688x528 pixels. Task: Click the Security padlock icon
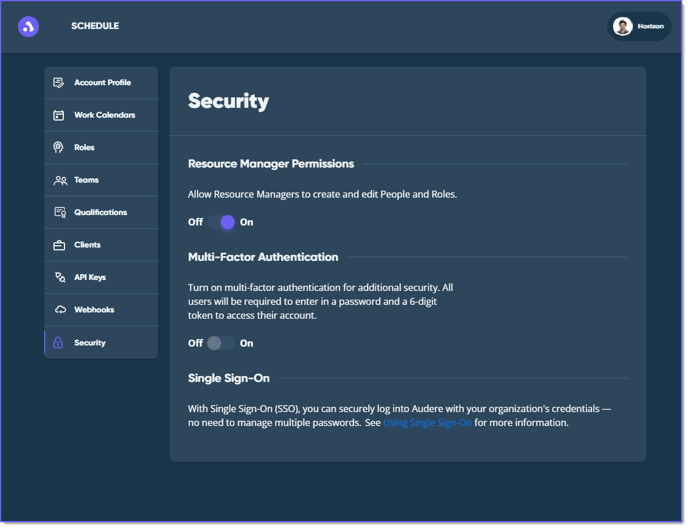58,343
